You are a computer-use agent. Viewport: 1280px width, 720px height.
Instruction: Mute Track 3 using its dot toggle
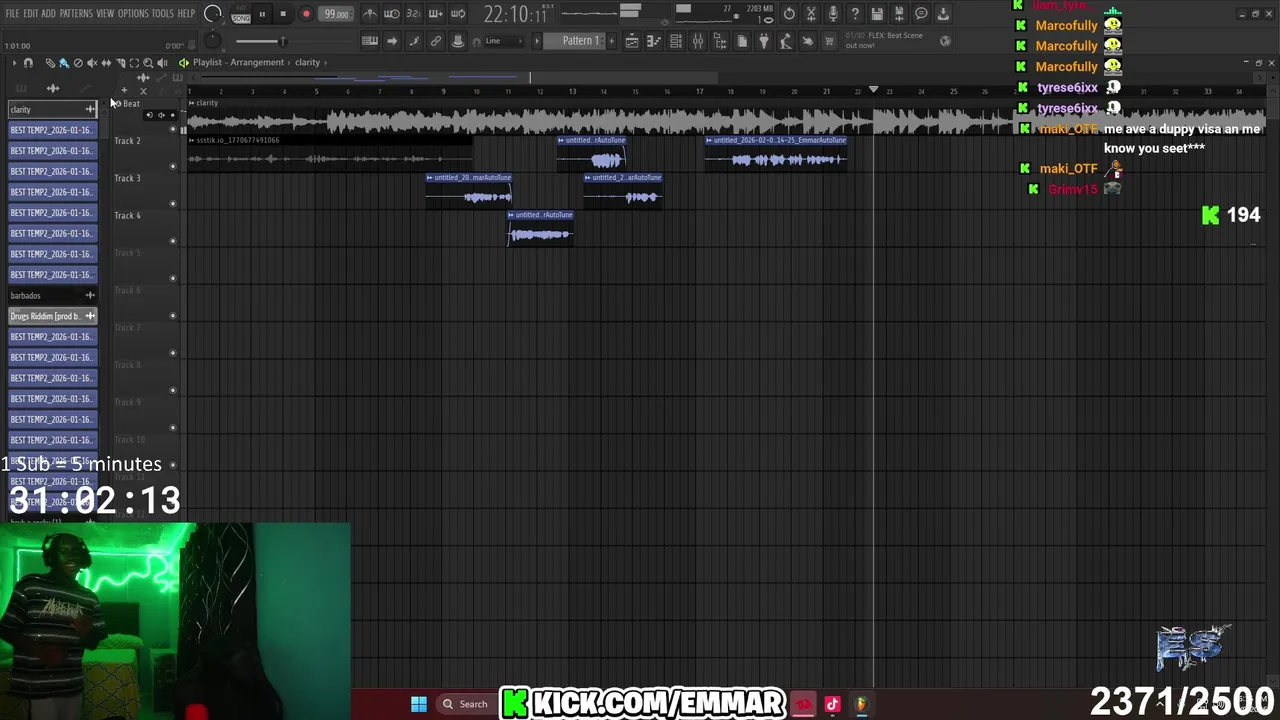[173, 204]
